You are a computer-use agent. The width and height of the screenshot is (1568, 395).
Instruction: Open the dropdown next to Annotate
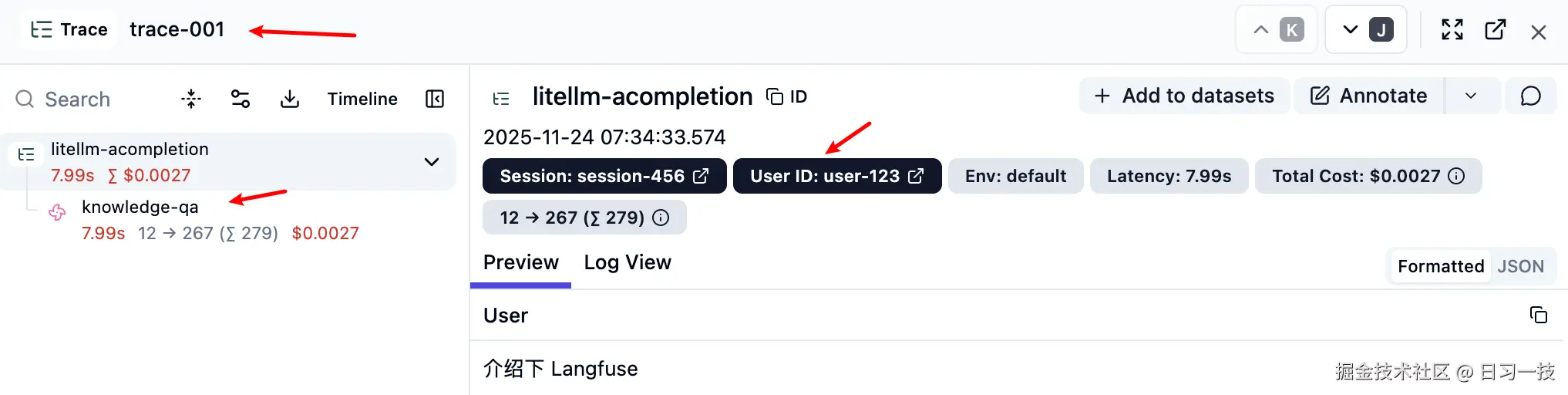pos(1471,96)
